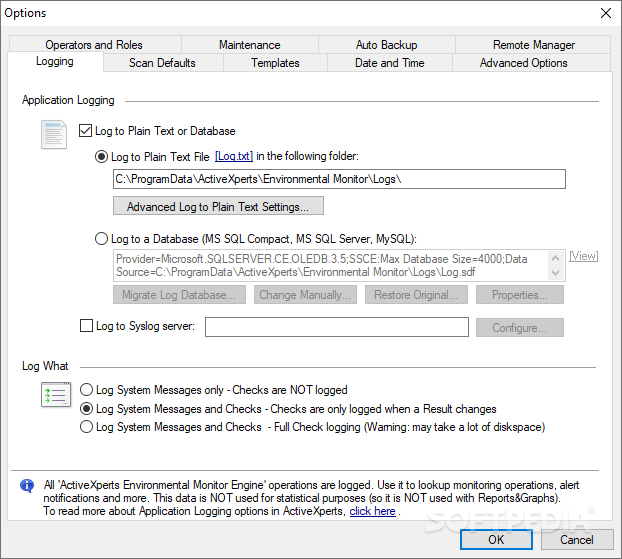Click Change Manually button
This screenshot has height=559, width=622.
point(305,295)
